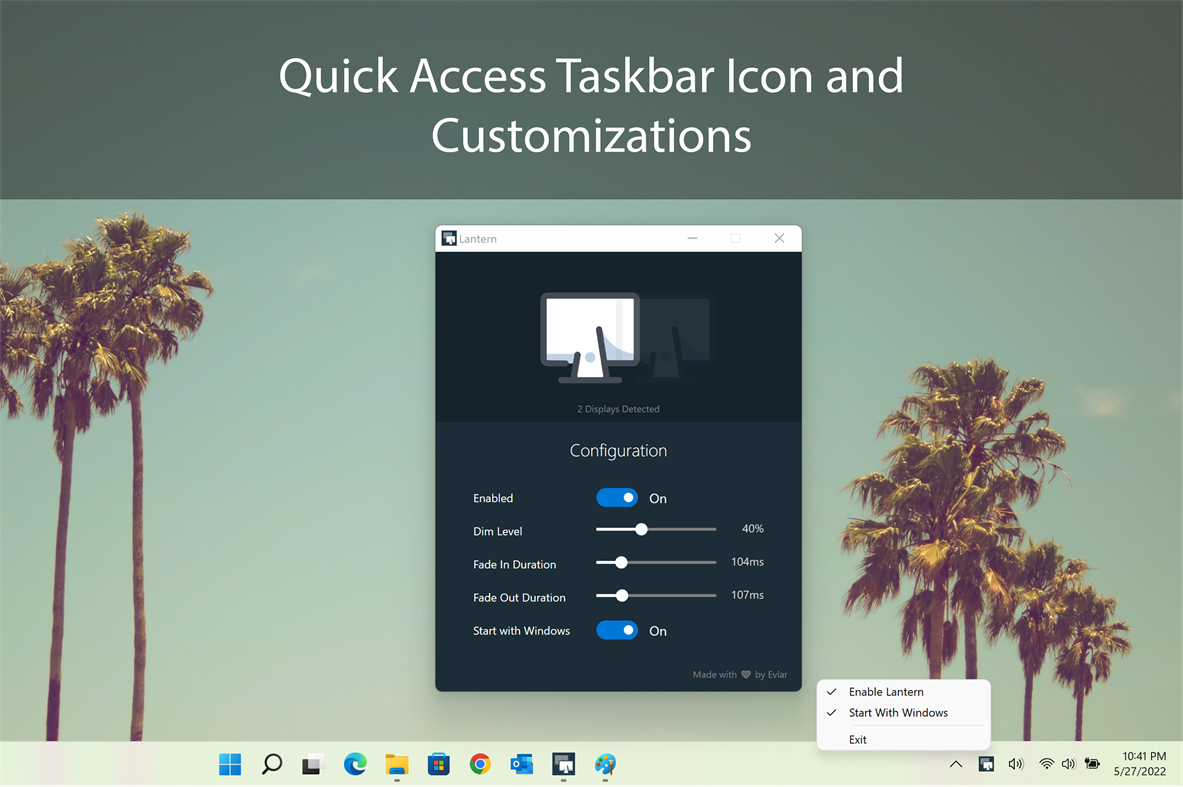Image resolution: width=1183 pixels, height=787 pixels.
Task: Minimize the Lantern window
Action: click(692, 238)
